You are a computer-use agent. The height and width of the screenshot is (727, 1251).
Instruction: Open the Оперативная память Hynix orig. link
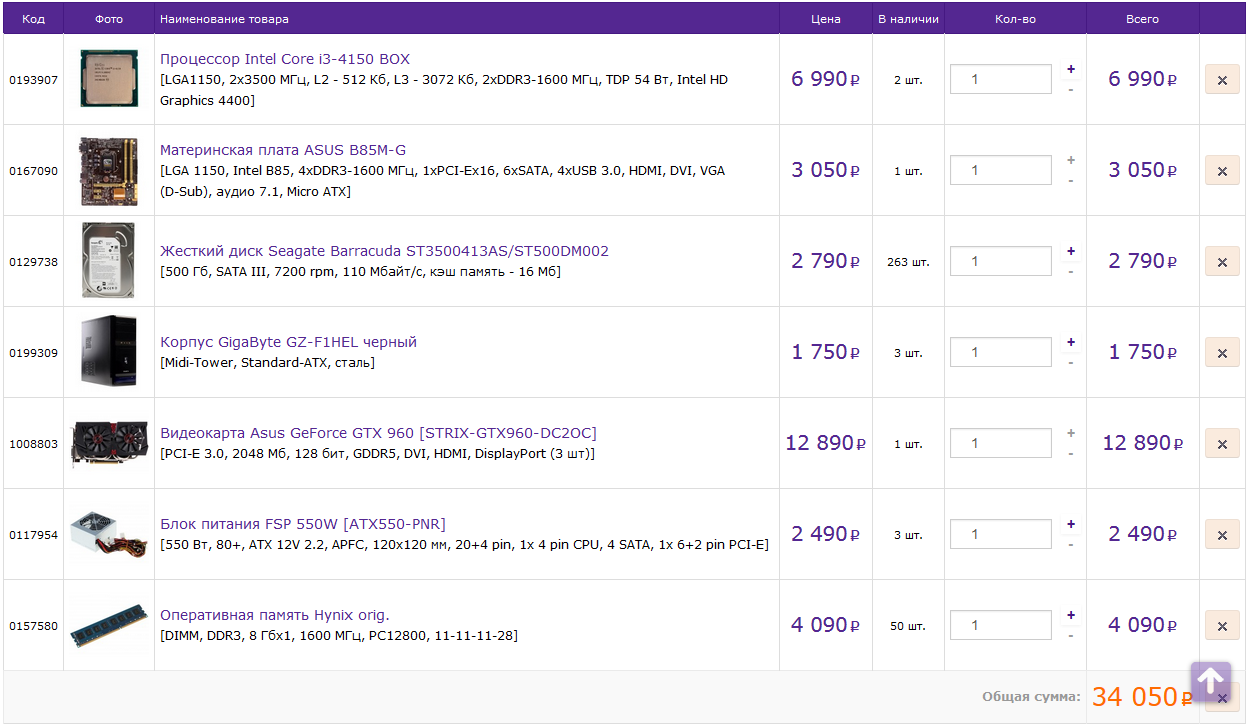click(275, 615)
